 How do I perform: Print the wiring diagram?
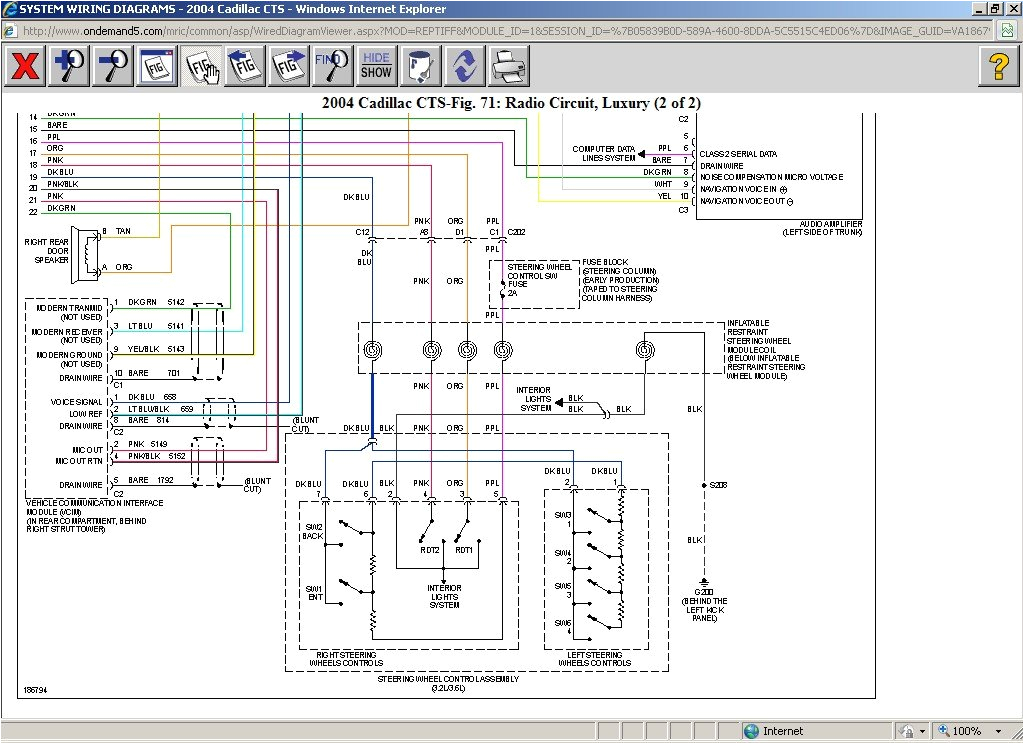coord(509,67)
